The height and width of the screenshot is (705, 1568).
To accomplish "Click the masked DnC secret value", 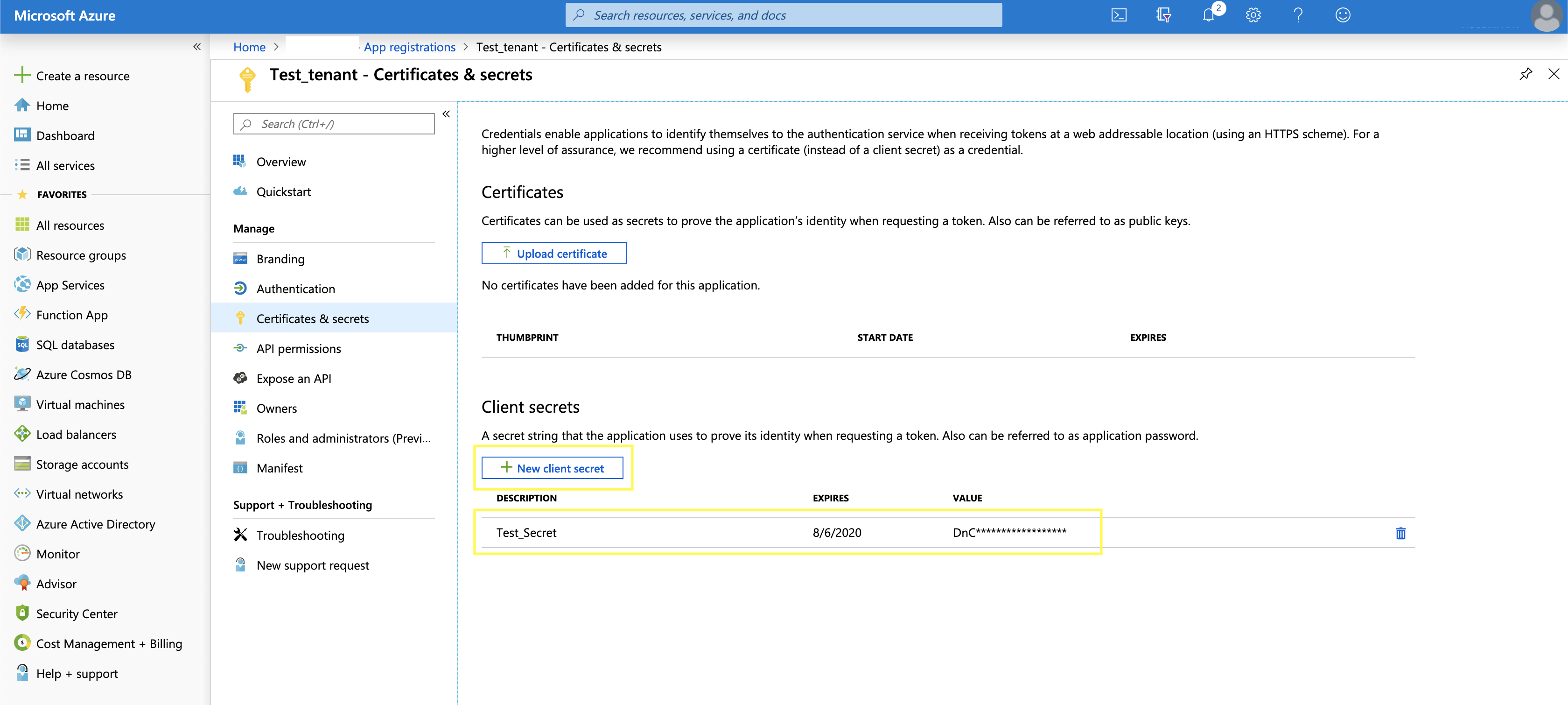I will pyautogui.click(x=1009, y=533).
